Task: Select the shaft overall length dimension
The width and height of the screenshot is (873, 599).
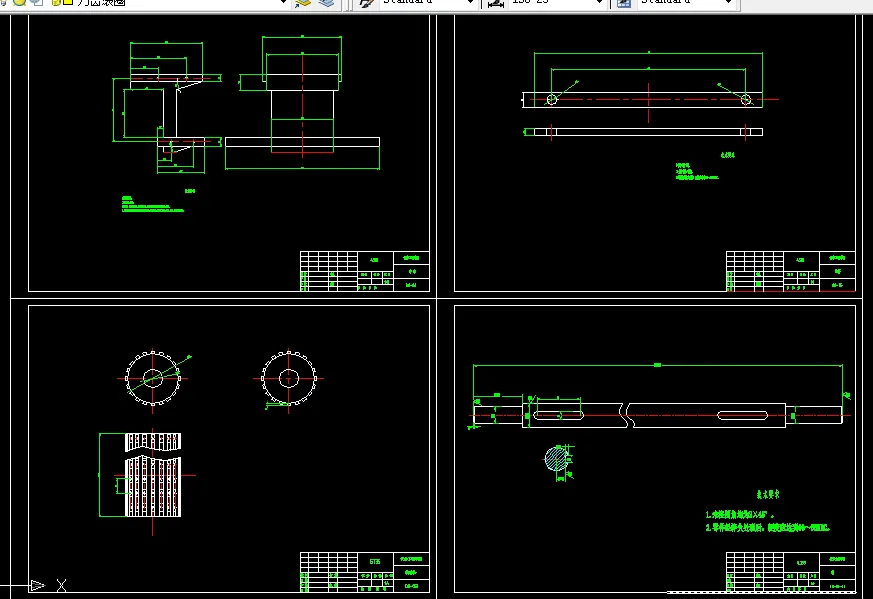Action: [658, 365]
